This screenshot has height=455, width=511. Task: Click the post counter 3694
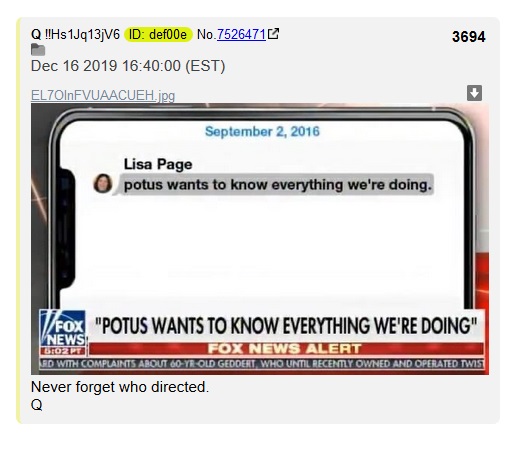pos(469,37)
